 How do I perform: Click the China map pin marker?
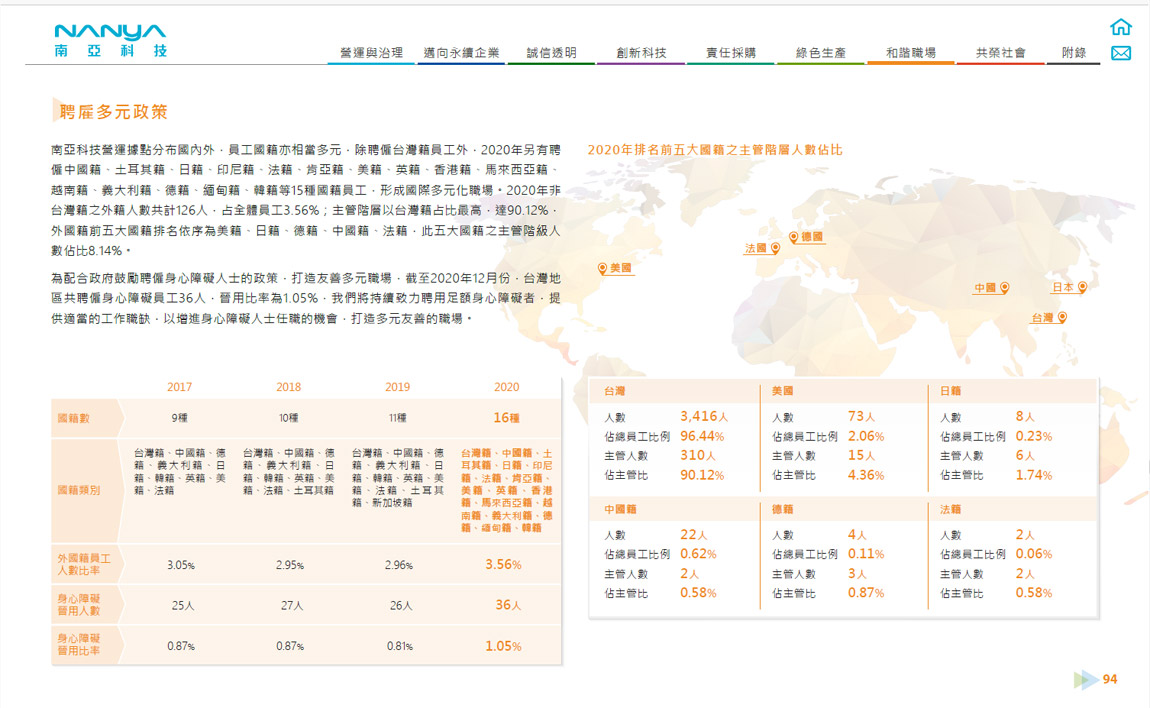point(1004,288)
